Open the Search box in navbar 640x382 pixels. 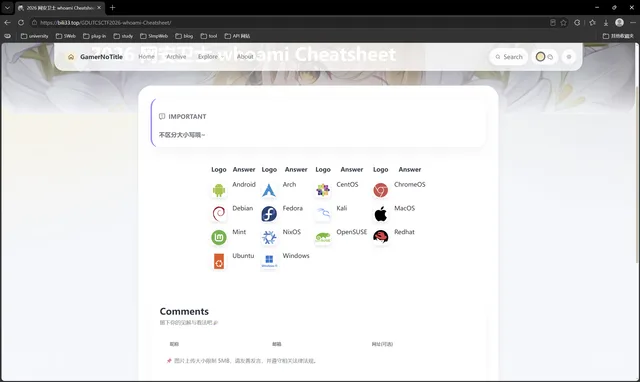tap(509, 57)
